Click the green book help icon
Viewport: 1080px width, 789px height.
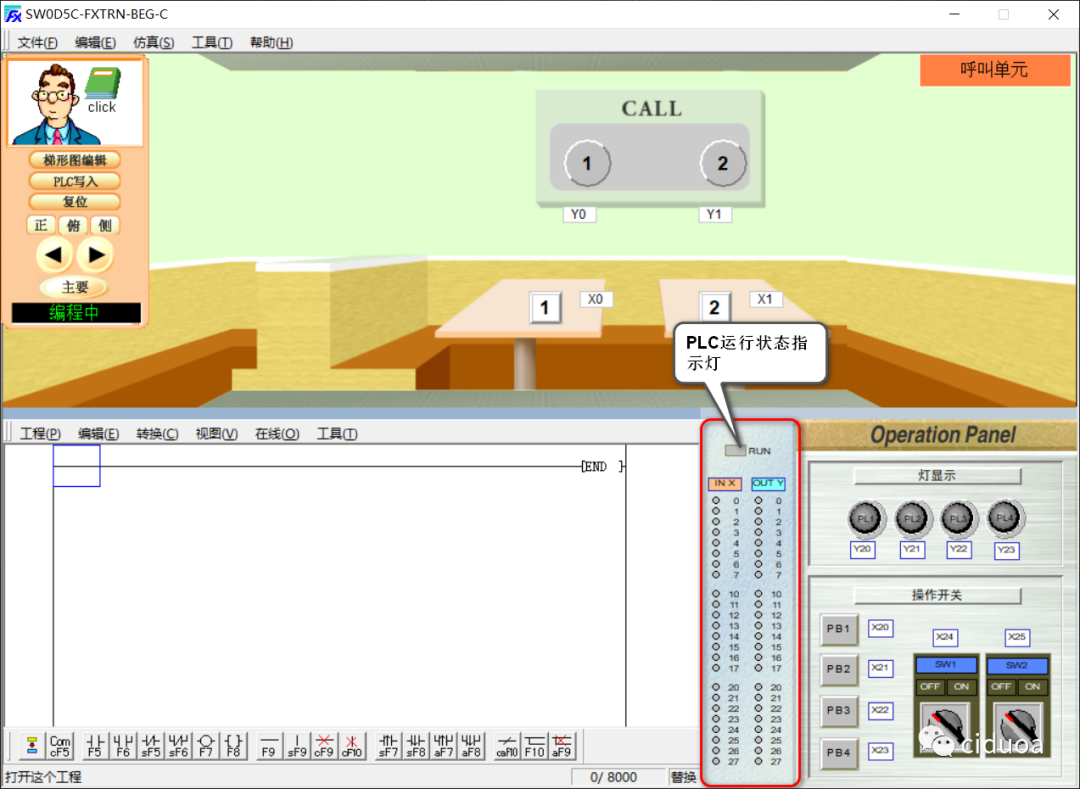click(102, 84)
